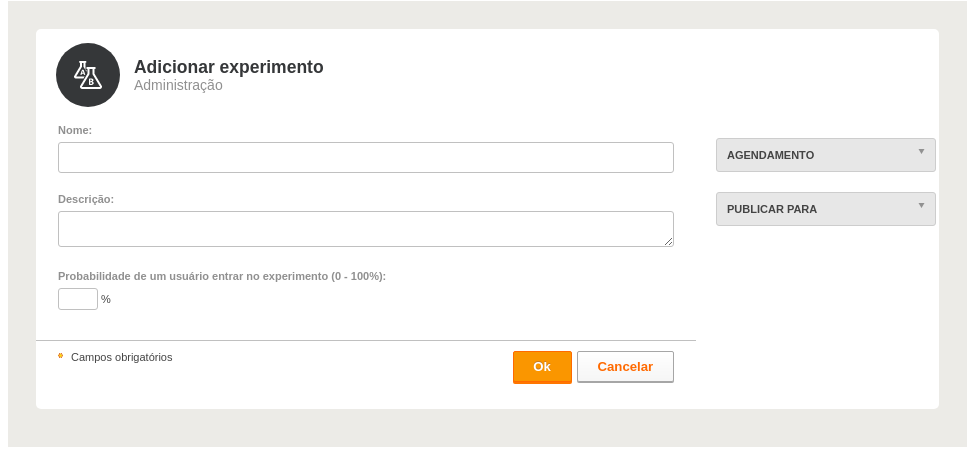Click the PUBLICAR PARA panel arrow icon

point(922,205)
